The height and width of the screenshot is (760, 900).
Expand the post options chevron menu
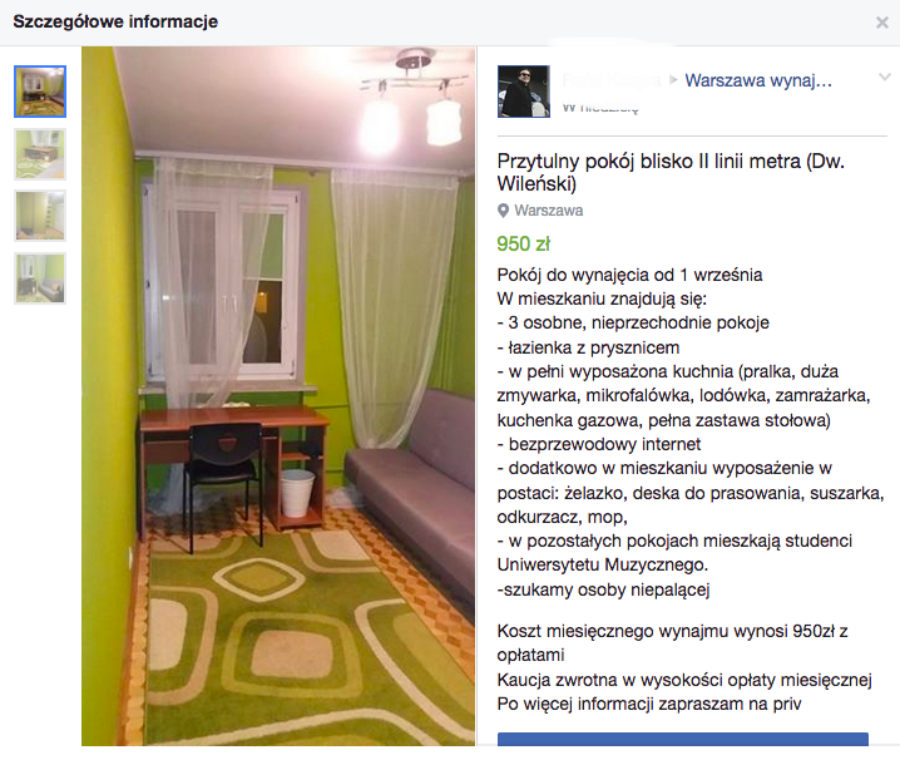tap(885, 77)
